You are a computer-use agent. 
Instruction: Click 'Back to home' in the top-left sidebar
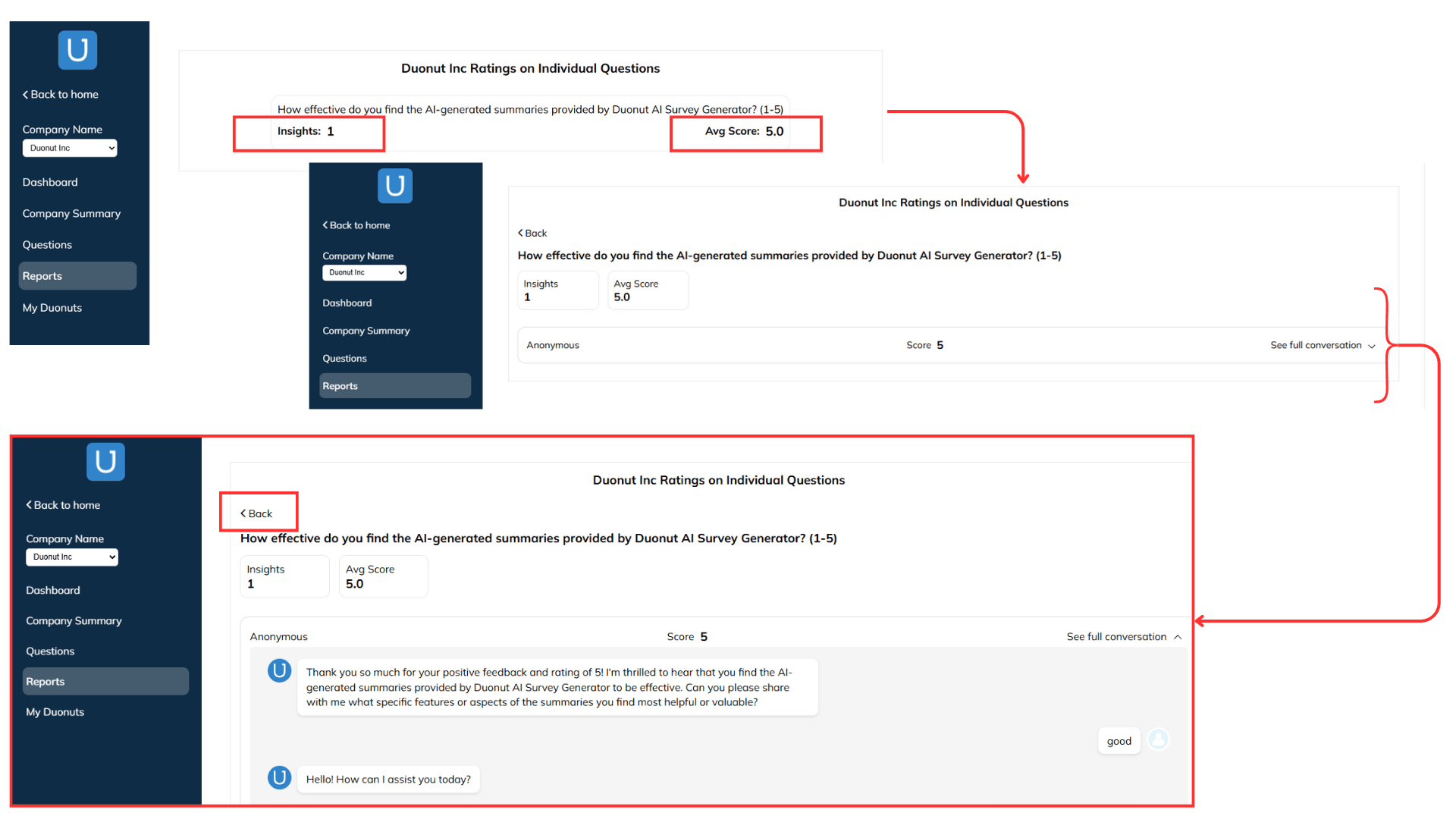61,94
